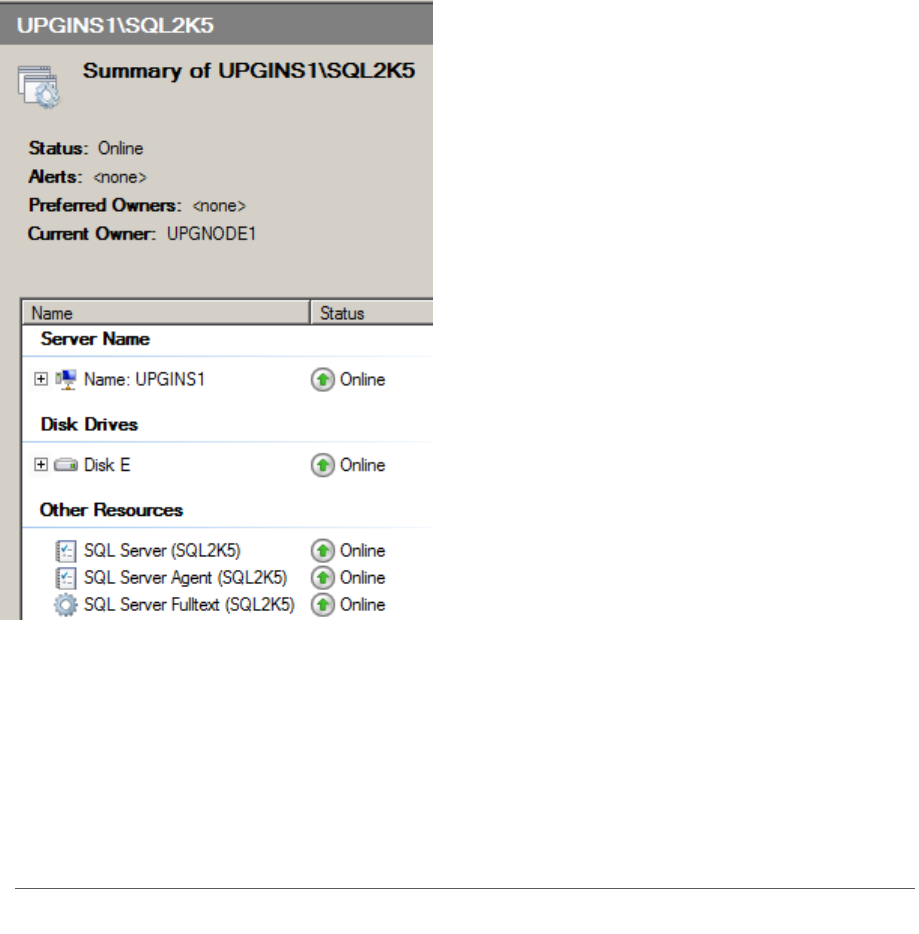Image resolution: width=919 pixels, height=934 pixels.
Task: Click the Disk Drives group heading
Action: pyautogui.click(x=89, y=425)
